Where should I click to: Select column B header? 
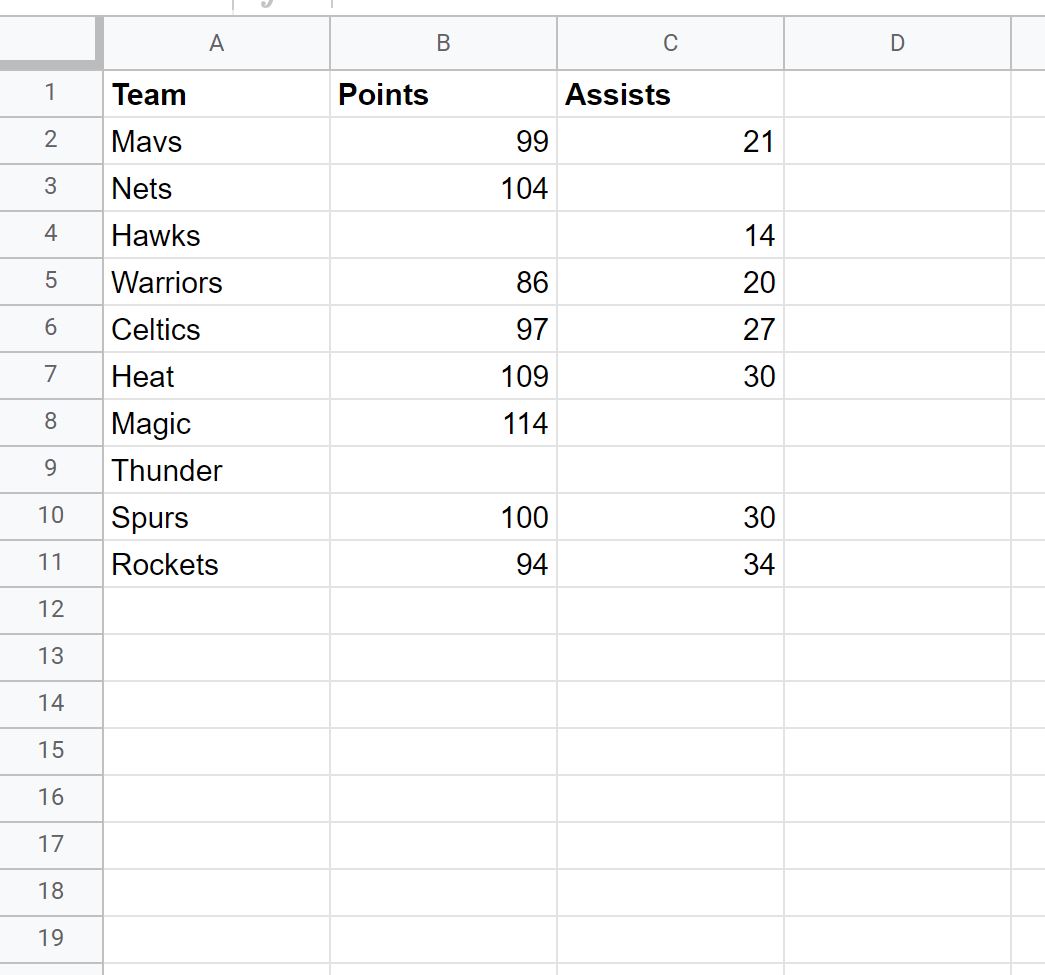pos(443,43)
